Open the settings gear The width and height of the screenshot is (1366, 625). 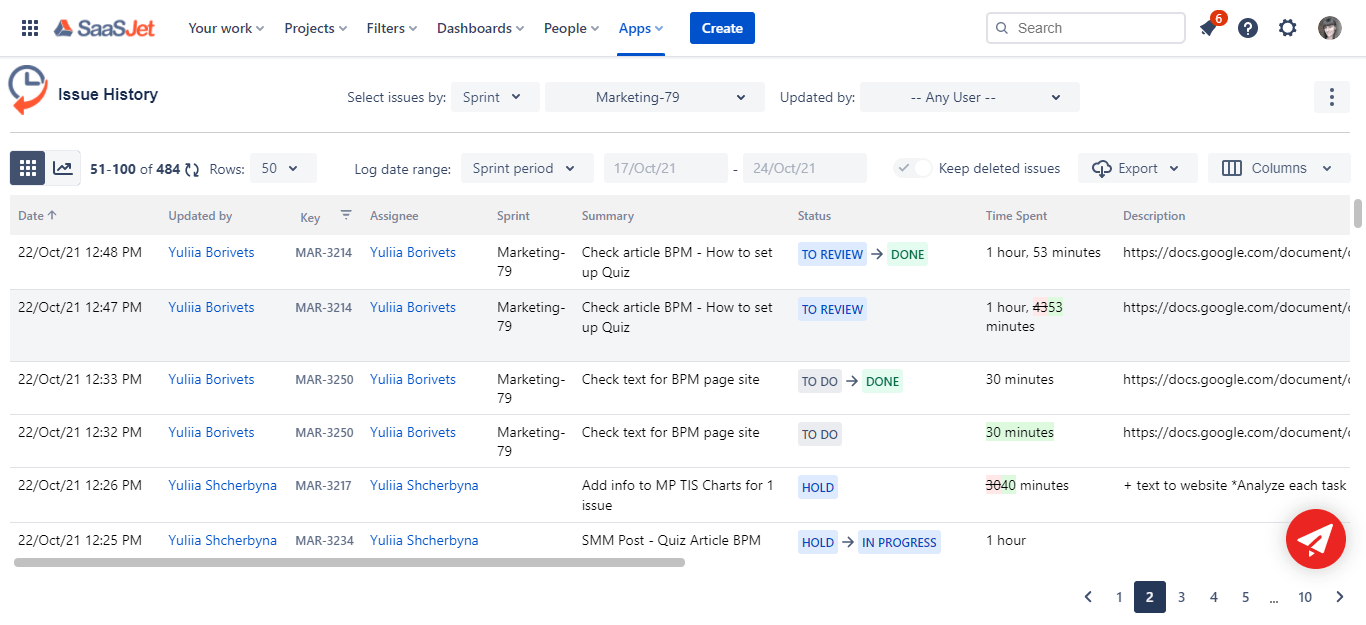pyautogui.click(x=1288, y=28)
